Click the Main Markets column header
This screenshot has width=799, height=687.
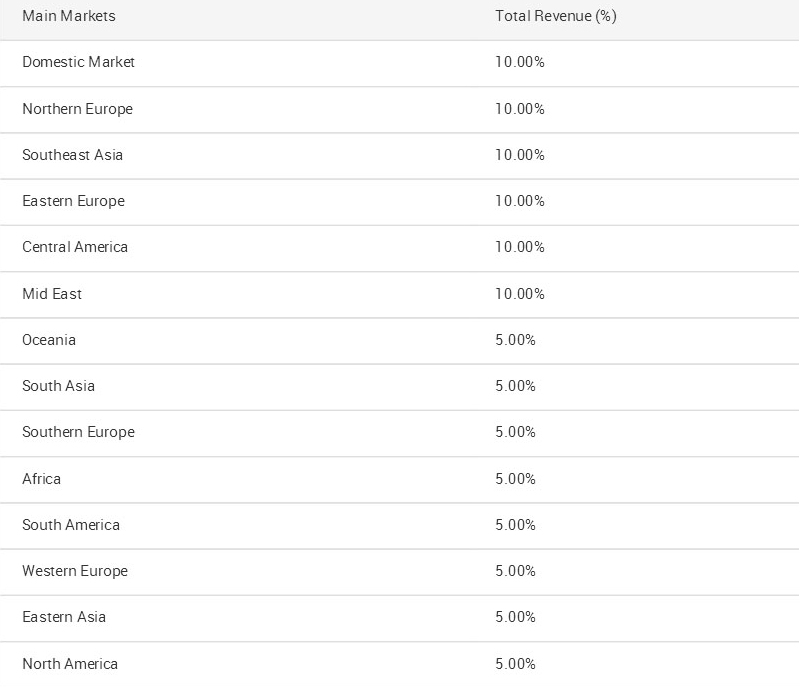(x=69, y=16)
